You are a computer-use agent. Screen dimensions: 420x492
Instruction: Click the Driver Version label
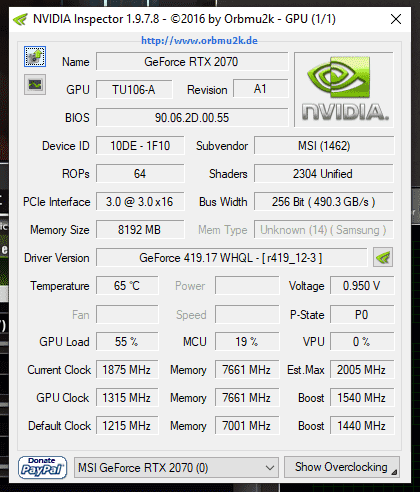57,258
